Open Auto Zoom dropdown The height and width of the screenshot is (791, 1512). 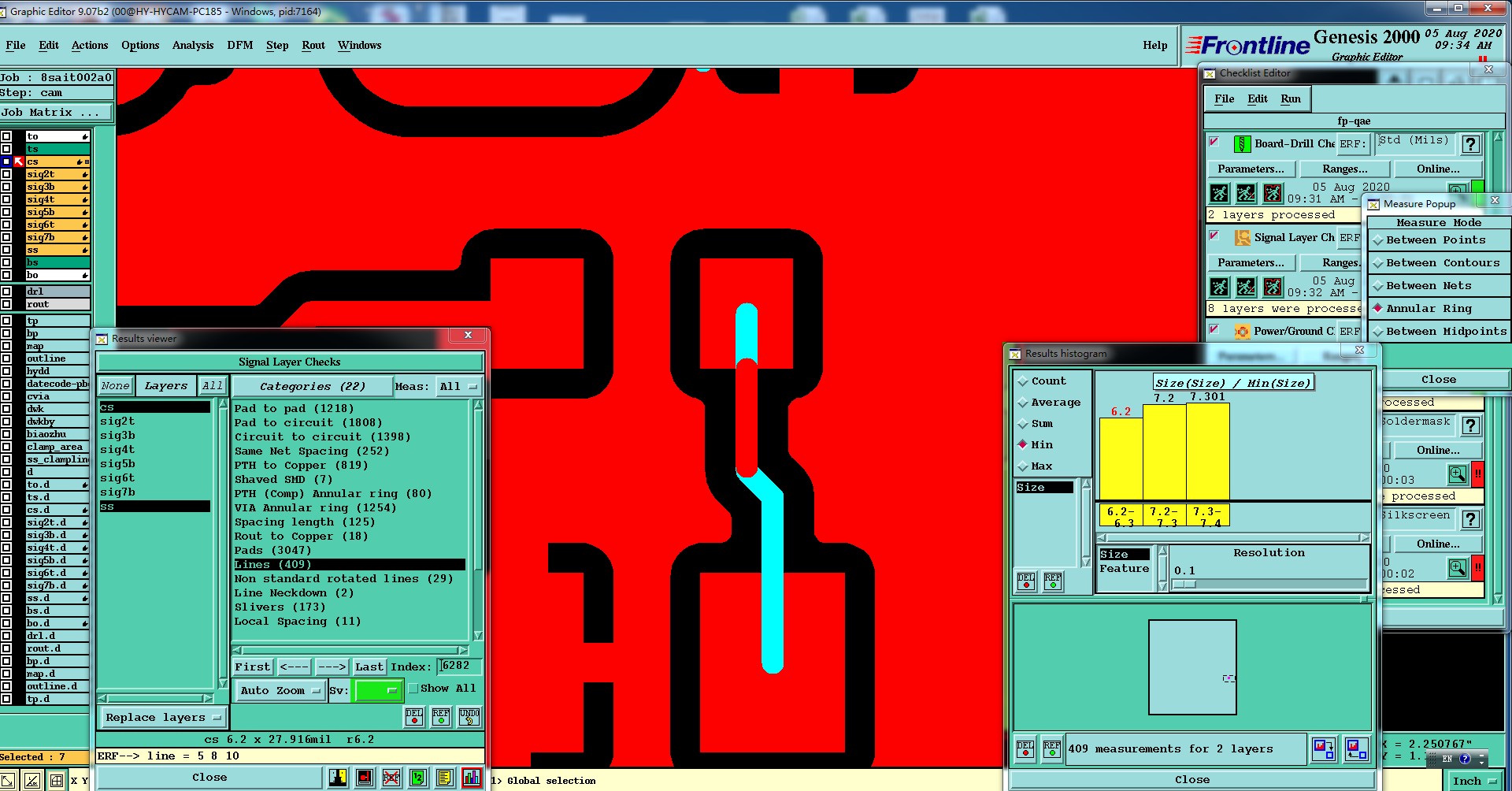coord(280,690)
